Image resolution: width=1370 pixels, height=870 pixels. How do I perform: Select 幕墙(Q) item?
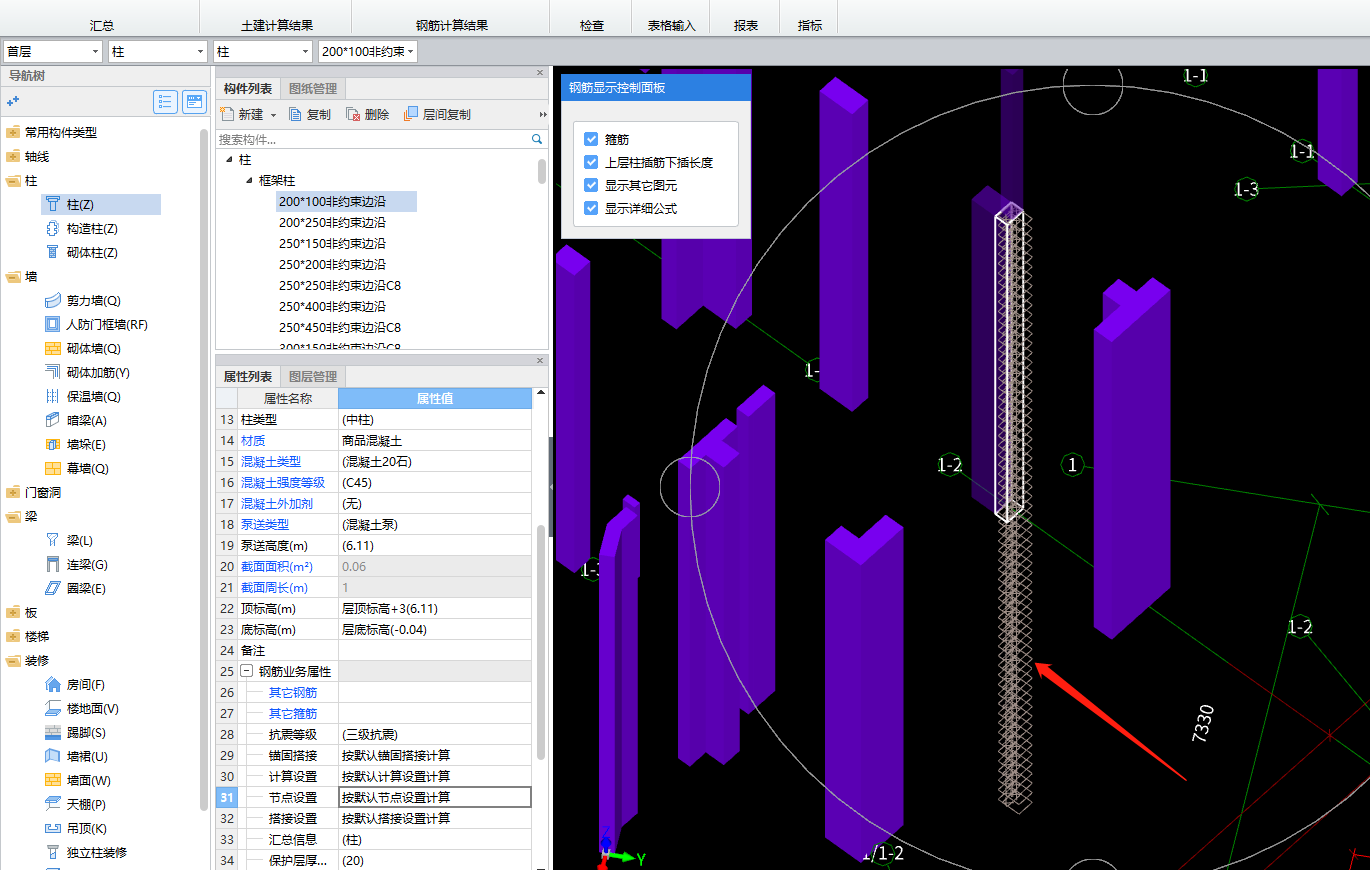(87, 469)
